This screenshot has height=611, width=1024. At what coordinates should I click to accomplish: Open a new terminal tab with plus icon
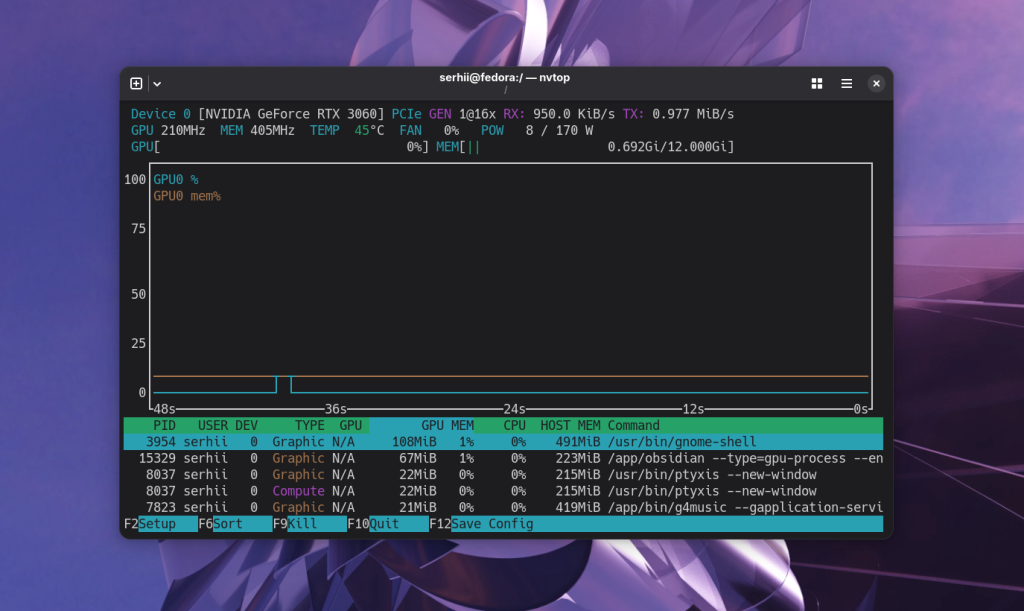pyautogui.click(x=136, y=84)
